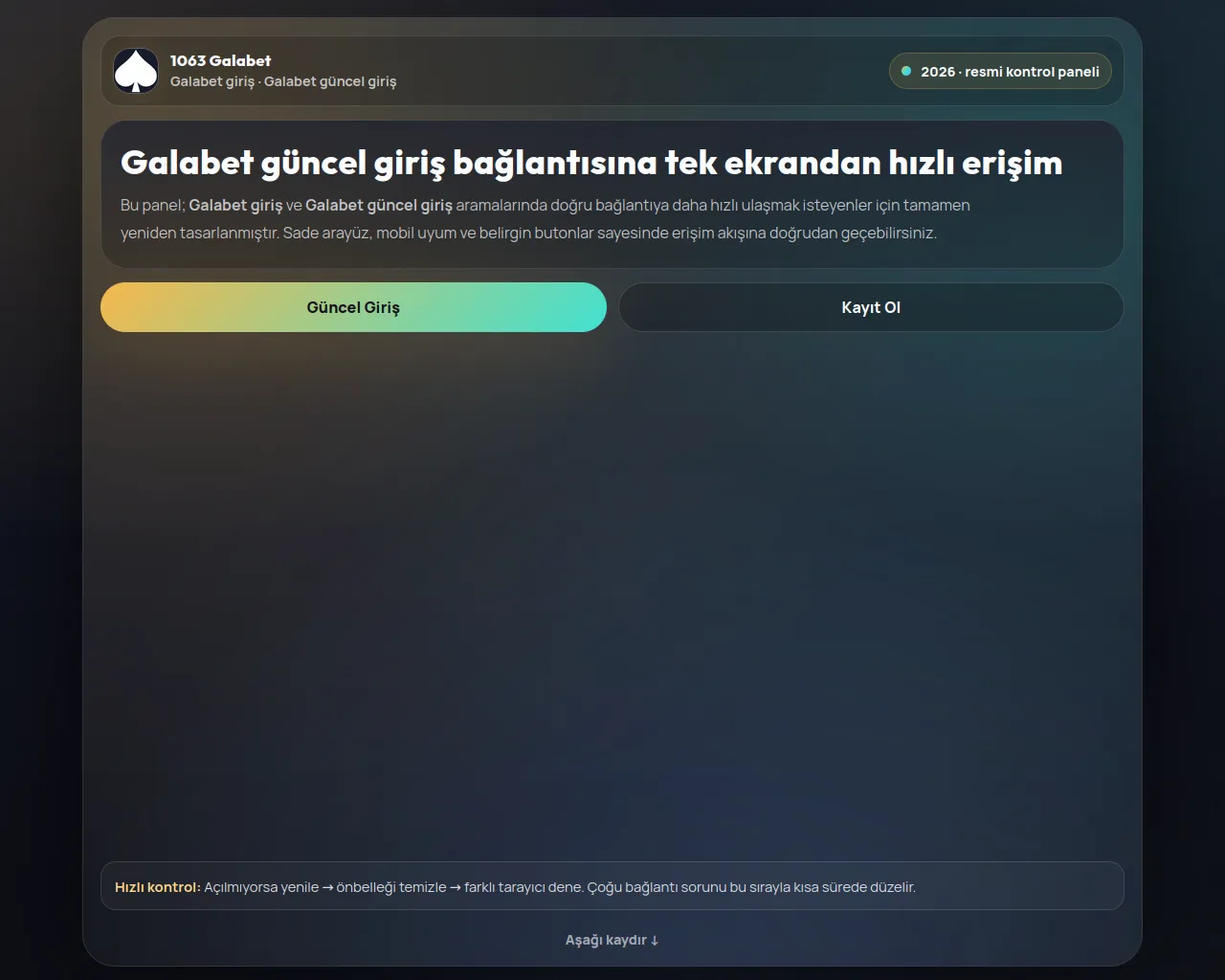Click the Kayıt Ol button
Screen dimensions: 1225x980
871,307
